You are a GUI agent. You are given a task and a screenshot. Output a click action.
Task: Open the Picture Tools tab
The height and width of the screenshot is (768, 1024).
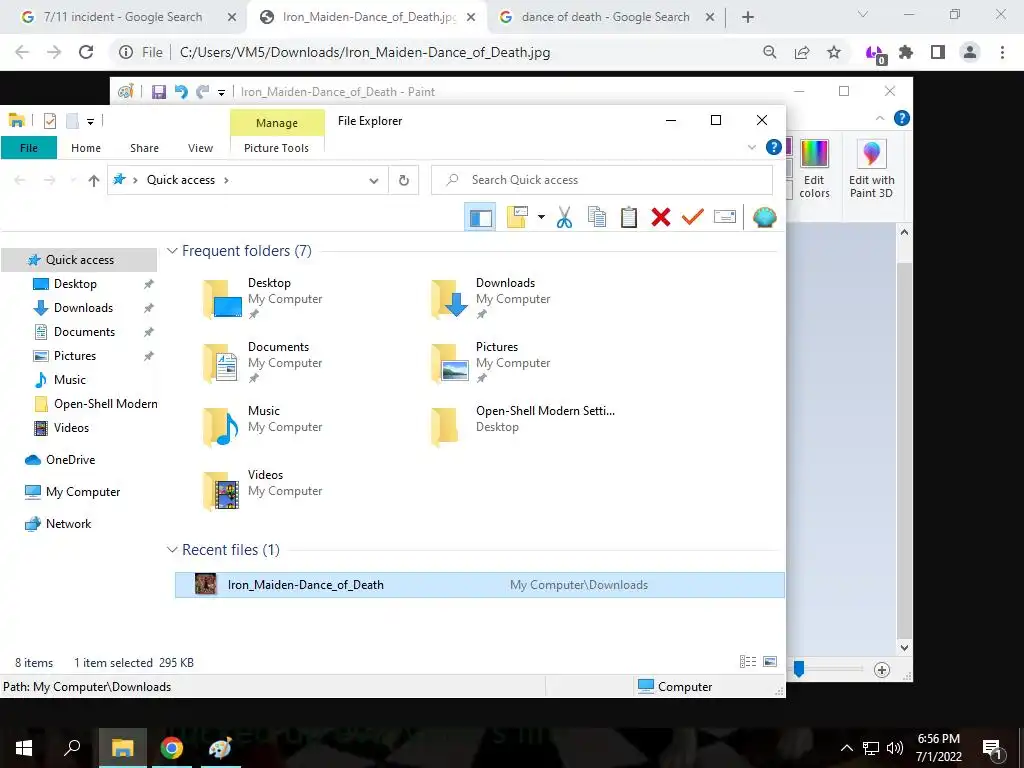276,148
